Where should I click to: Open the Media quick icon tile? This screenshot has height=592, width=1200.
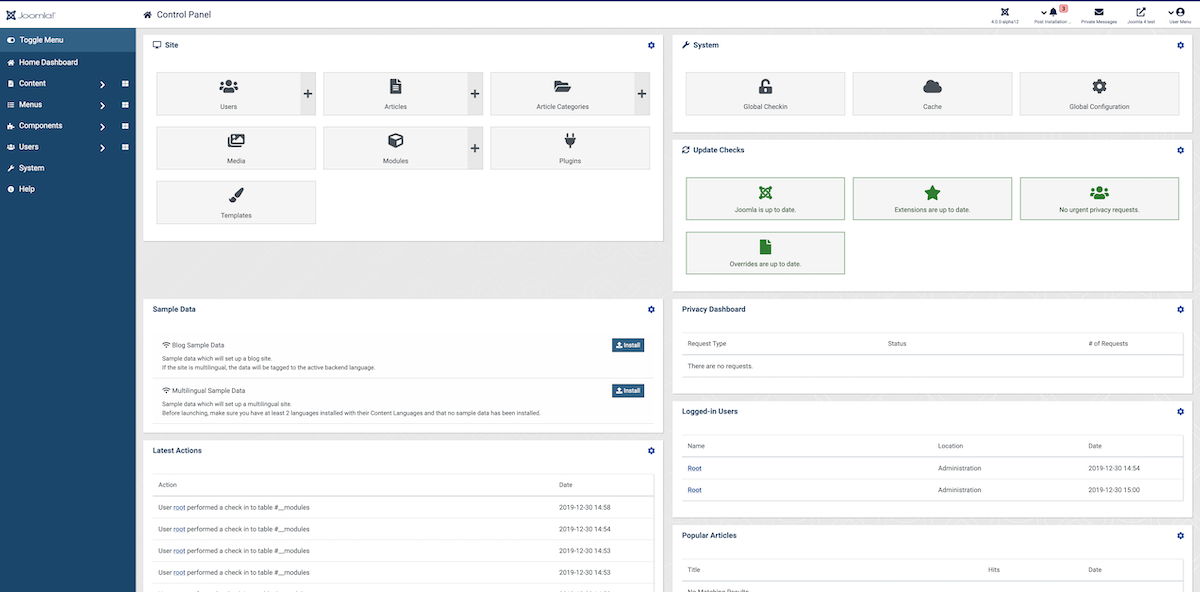tap(236, 147)
